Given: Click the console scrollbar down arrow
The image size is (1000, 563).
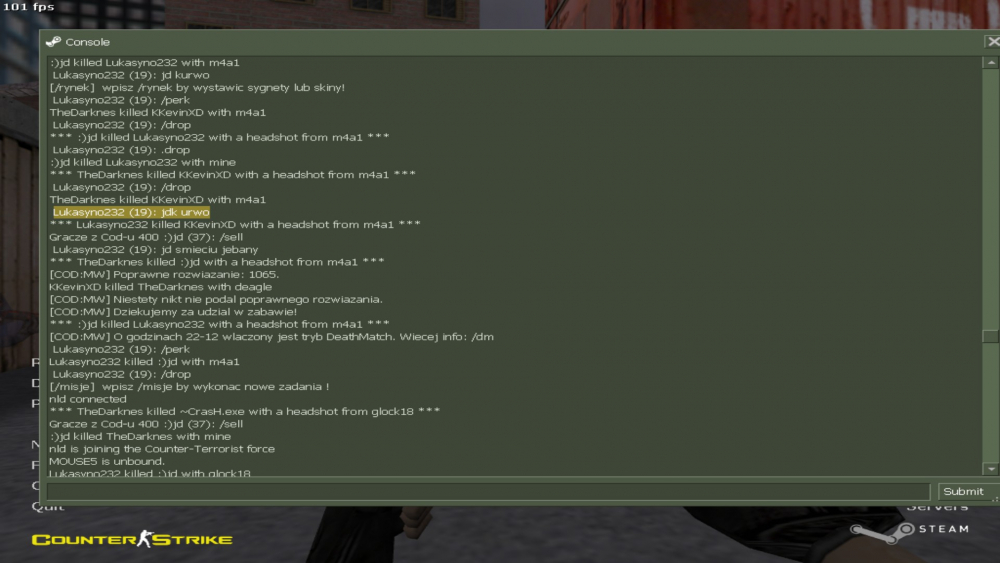Looking at the screenshot, I should tap(990, 469).
